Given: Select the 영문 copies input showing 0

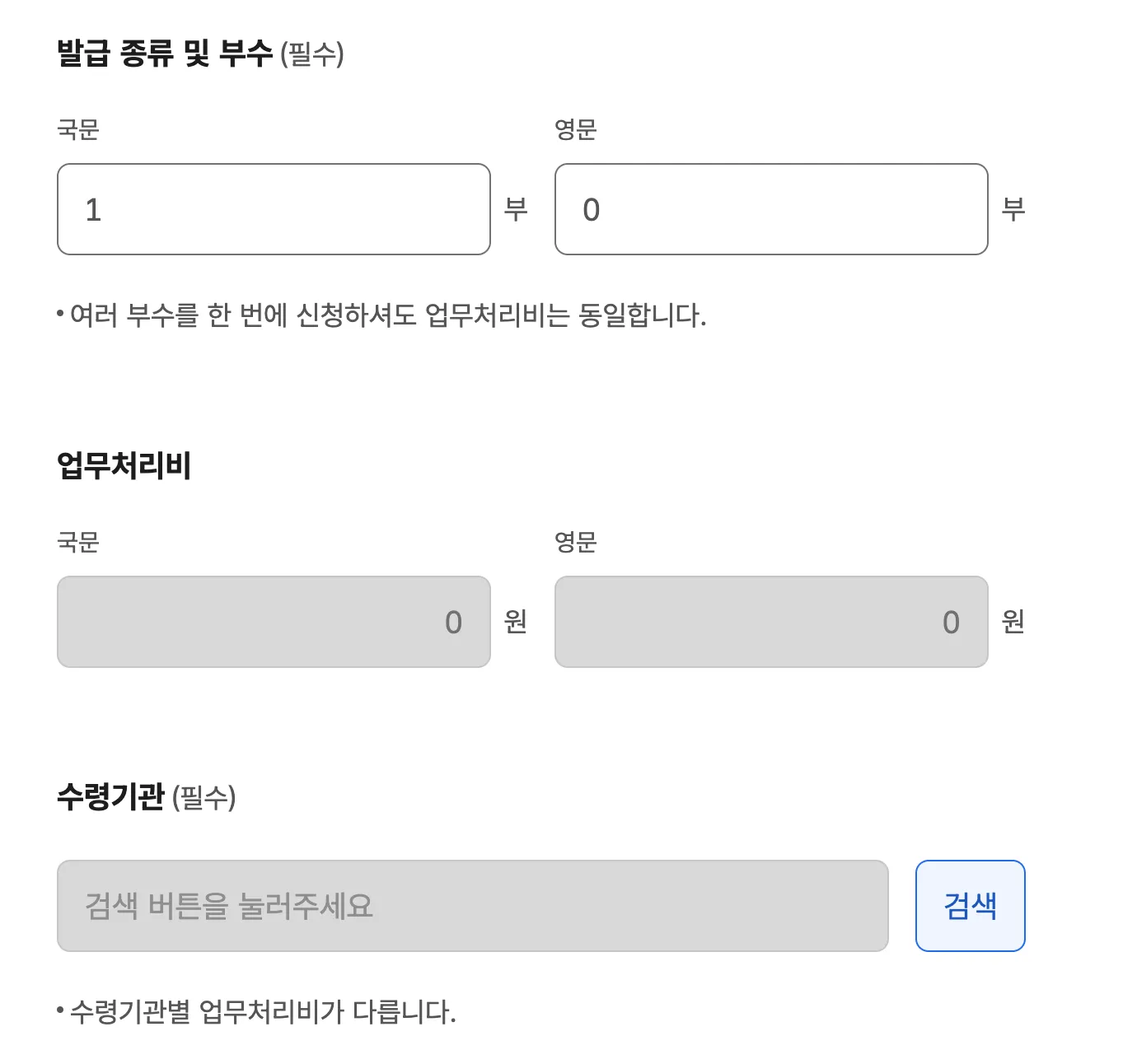Looking at the screenshot, I should tap(770, 208).
